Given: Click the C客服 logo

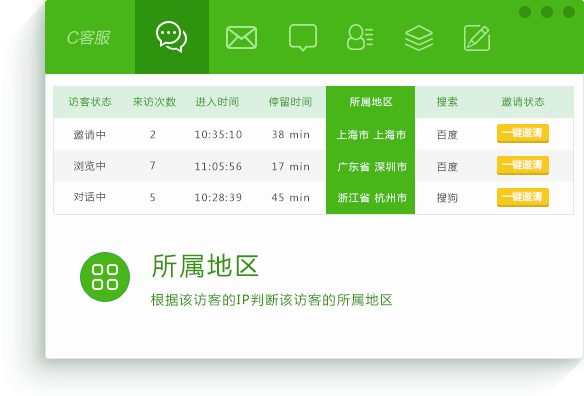Looking at the screenshot, I should [88, 38].
